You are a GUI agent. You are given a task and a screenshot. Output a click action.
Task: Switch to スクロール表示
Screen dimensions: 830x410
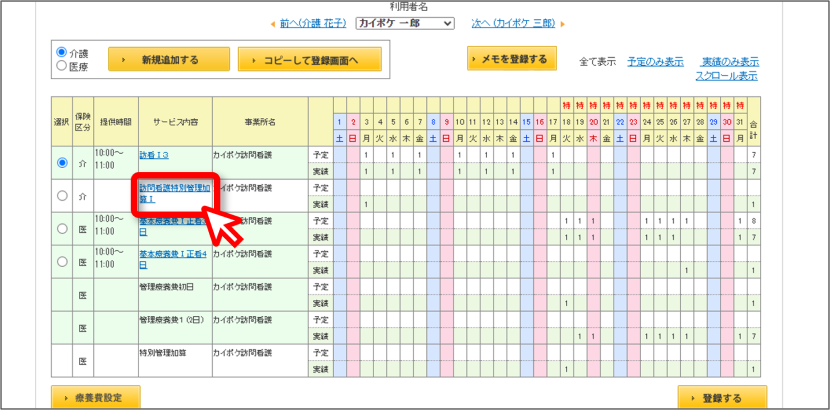(726, 76)
